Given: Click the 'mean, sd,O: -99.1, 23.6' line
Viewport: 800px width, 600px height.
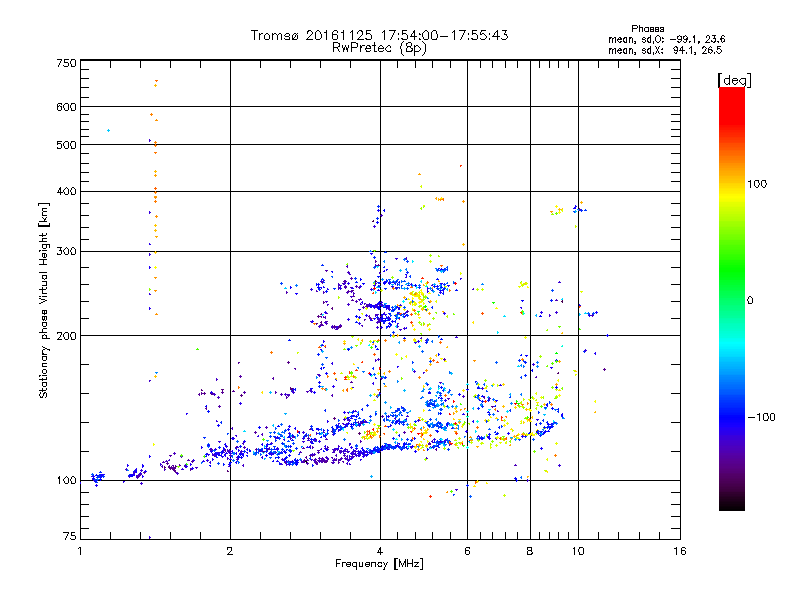Looking at the screenshot, I should [x=666, y=39].
